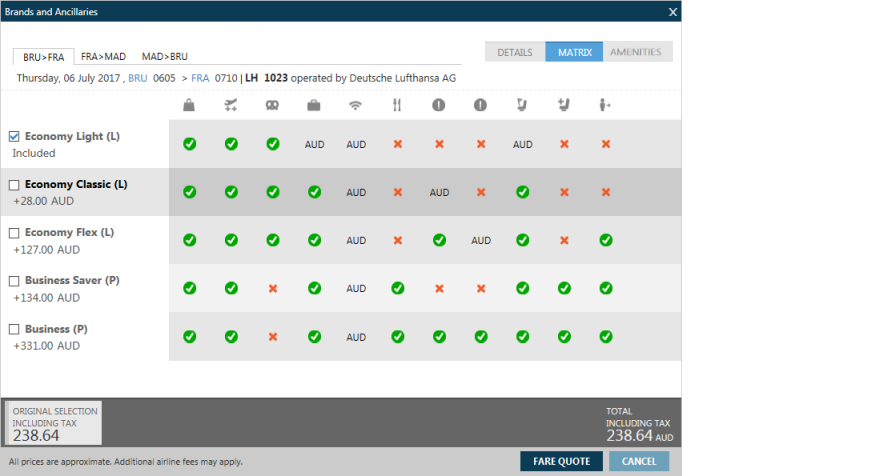Choose the Business (P) fare checkbox
The width and height of the screenshot is (883, 476).
(14, 329)
